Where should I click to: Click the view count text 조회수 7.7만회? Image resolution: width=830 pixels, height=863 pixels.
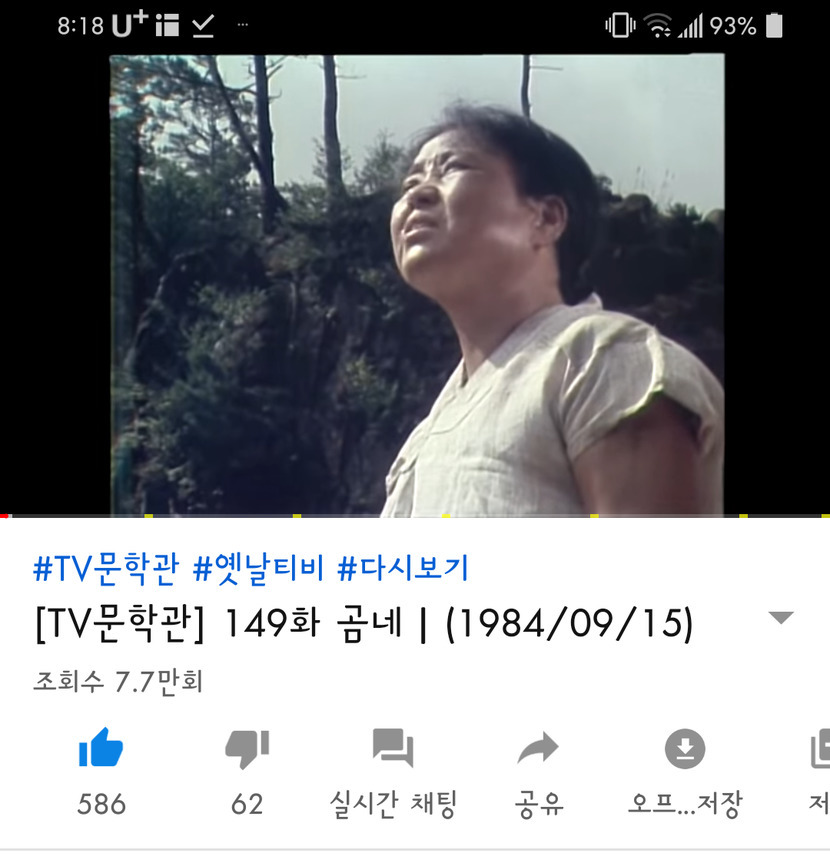tap(118, 681)
